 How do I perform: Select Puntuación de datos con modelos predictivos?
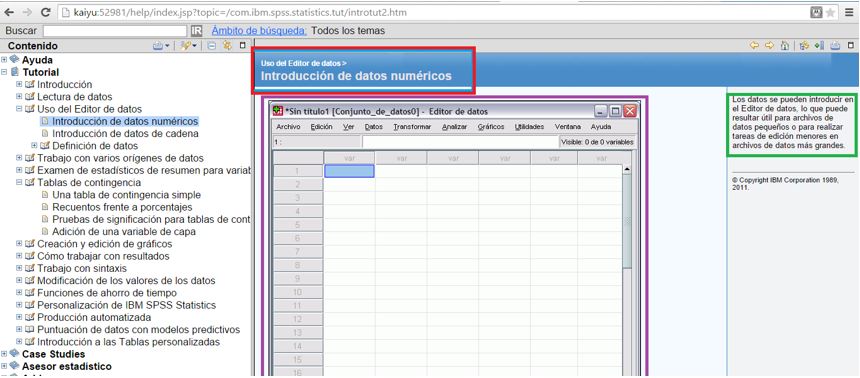pos(139,330)
